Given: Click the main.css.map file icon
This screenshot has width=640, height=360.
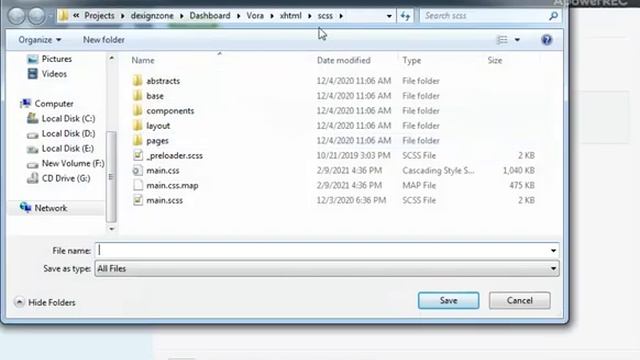Looking at the screenshot, I should click(138, 185).
